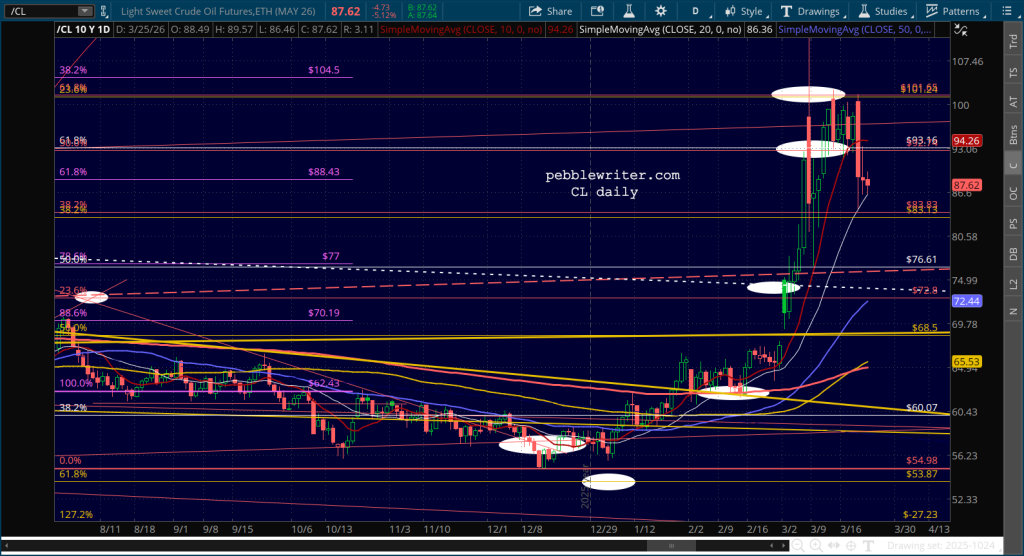Click the $68.5 price level label

click(x=925, y=327)
